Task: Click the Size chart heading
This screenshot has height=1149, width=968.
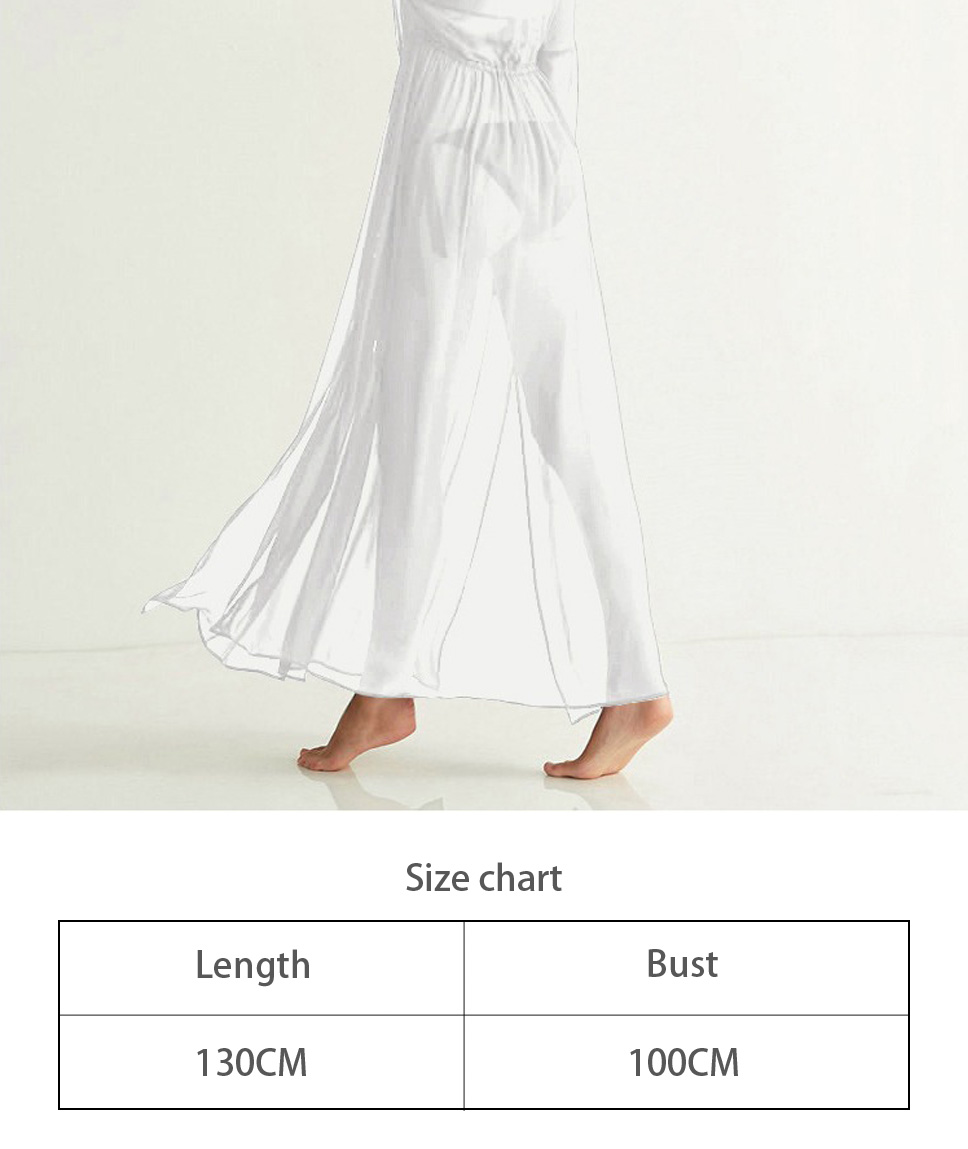Action: 484,878
